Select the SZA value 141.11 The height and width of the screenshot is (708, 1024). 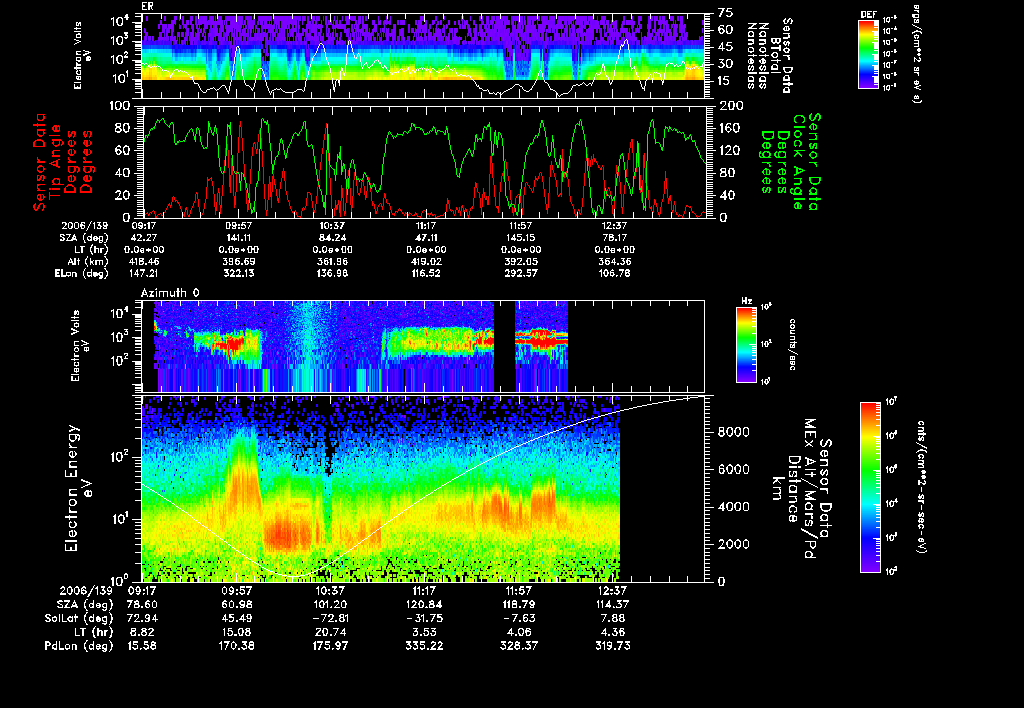[x=238, y=238]
